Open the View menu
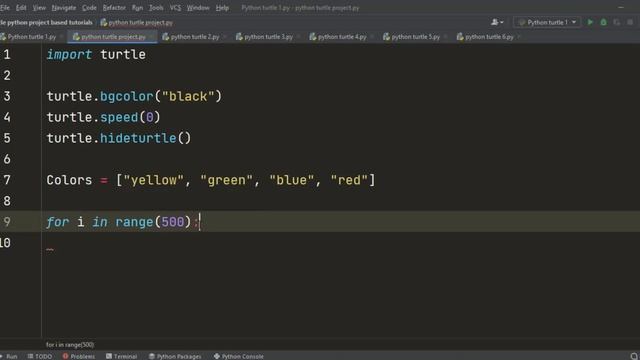640x360 pixels. pyautogui.click(x=39, y=8)
